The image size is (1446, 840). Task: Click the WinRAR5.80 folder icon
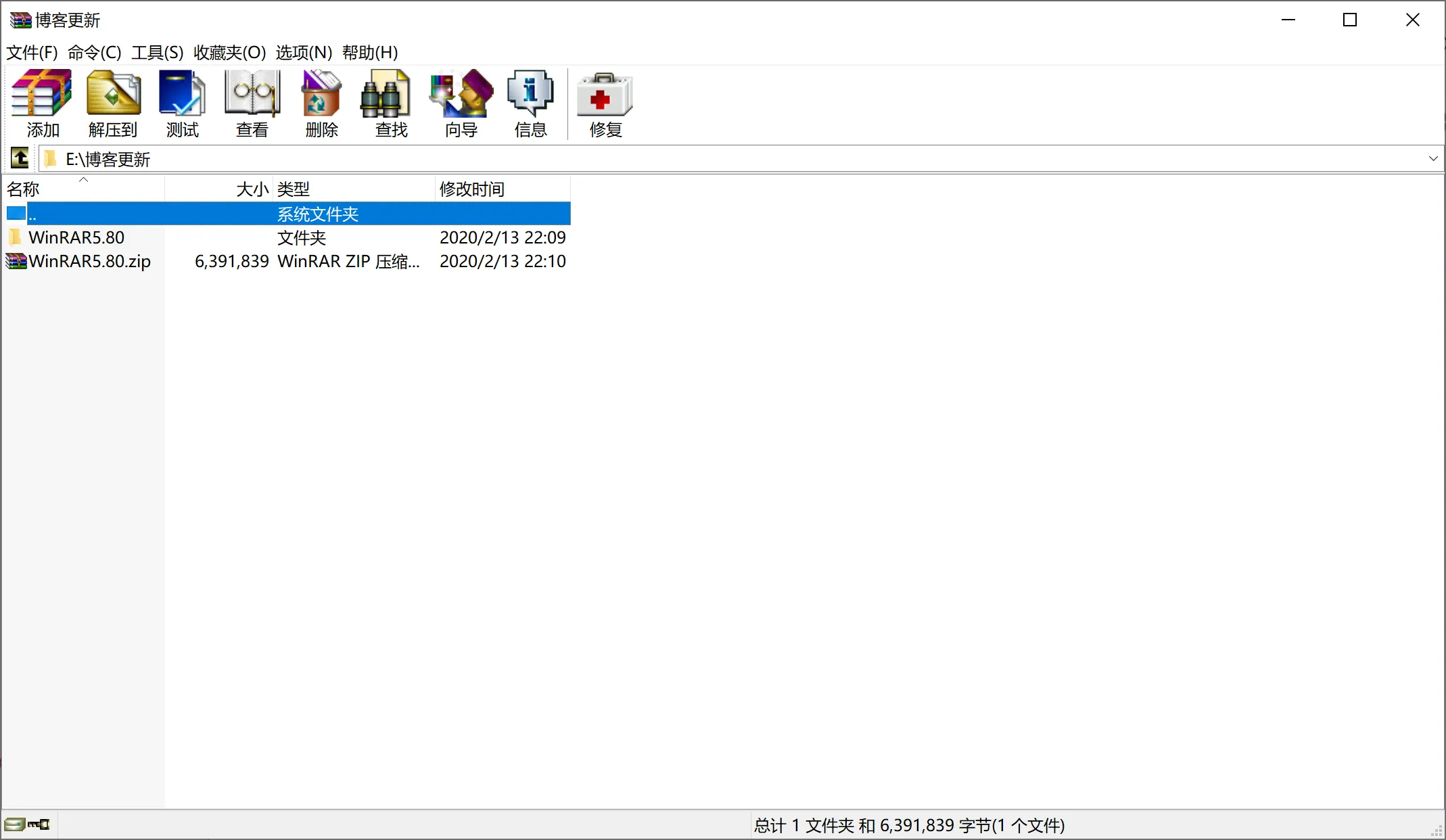tap(16, 237)
